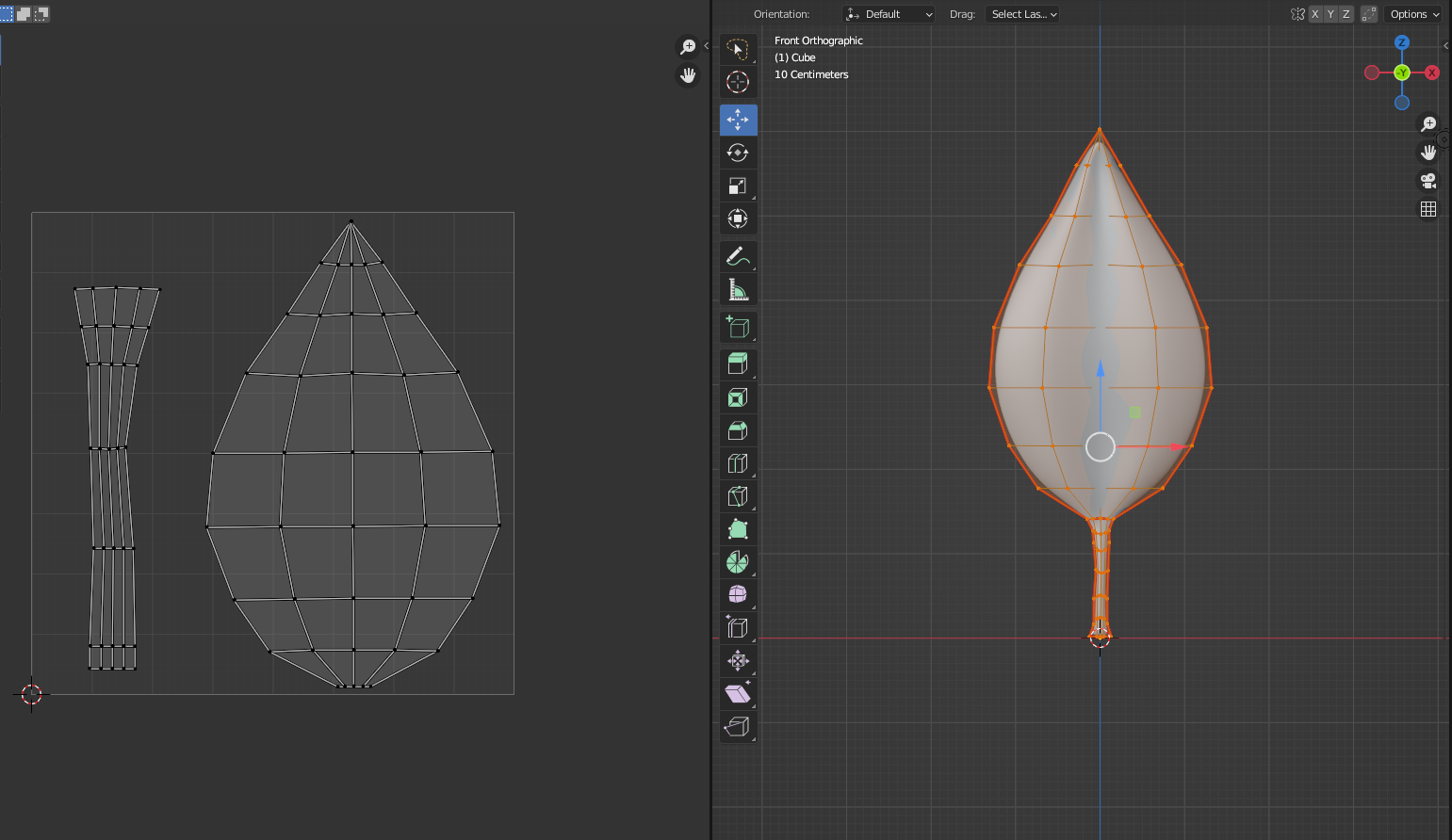Open the Drag Select Lasso dropdown
This screenshot has width=1452, height=840.
(x=1022, y=14)
